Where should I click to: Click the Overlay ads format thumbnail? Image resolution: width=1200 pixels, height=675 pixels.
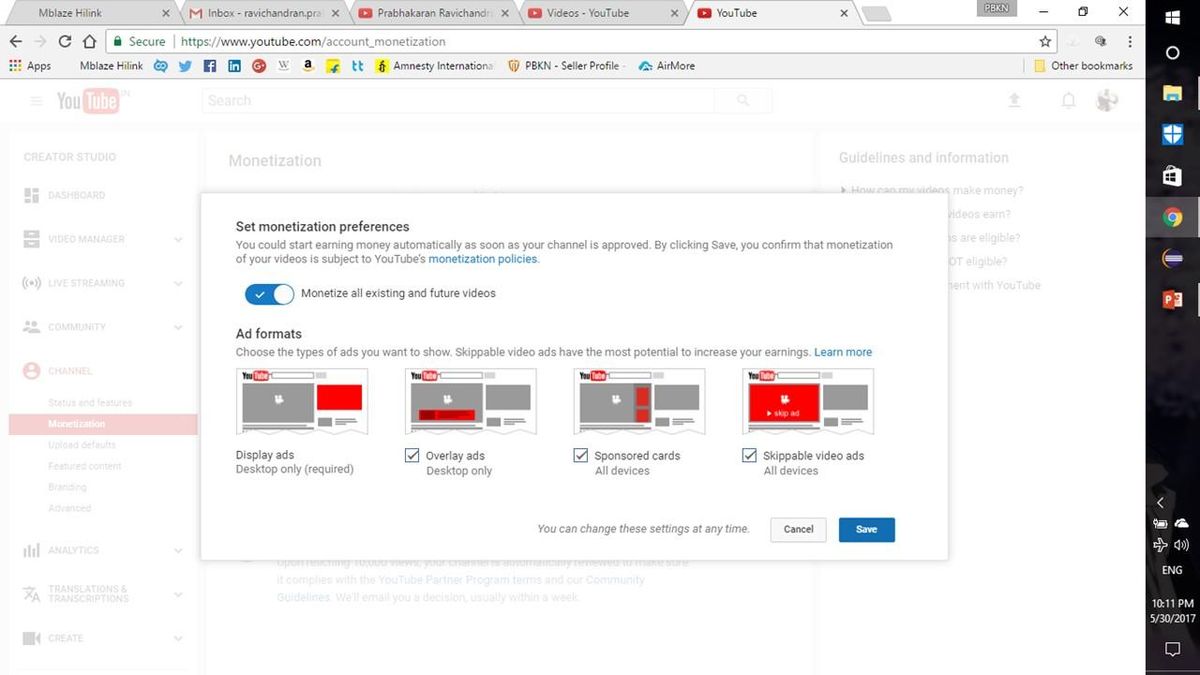point(471,402)
